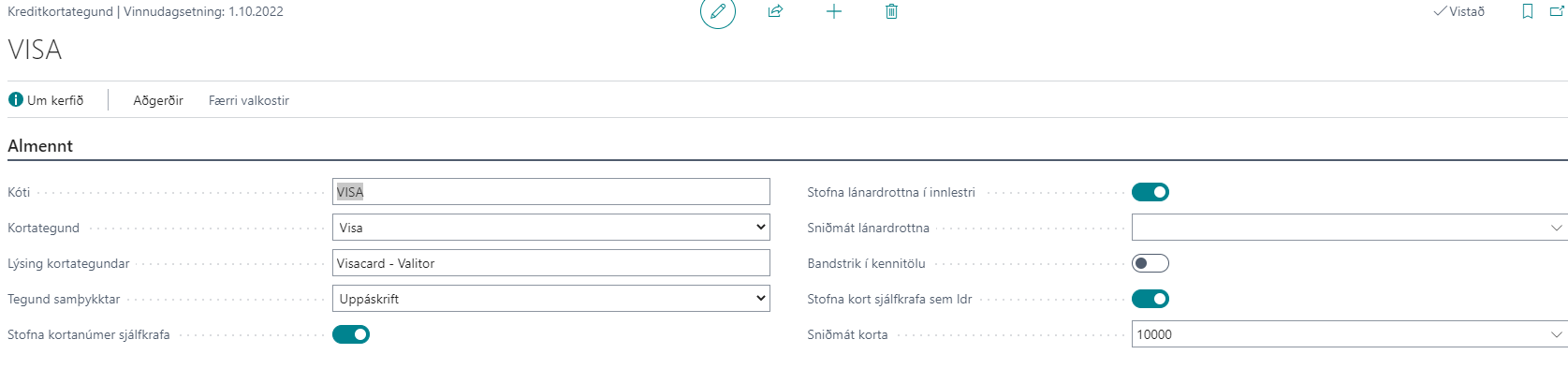
Task: Click the pencil edit icon
Action: (x=718, y=11)
